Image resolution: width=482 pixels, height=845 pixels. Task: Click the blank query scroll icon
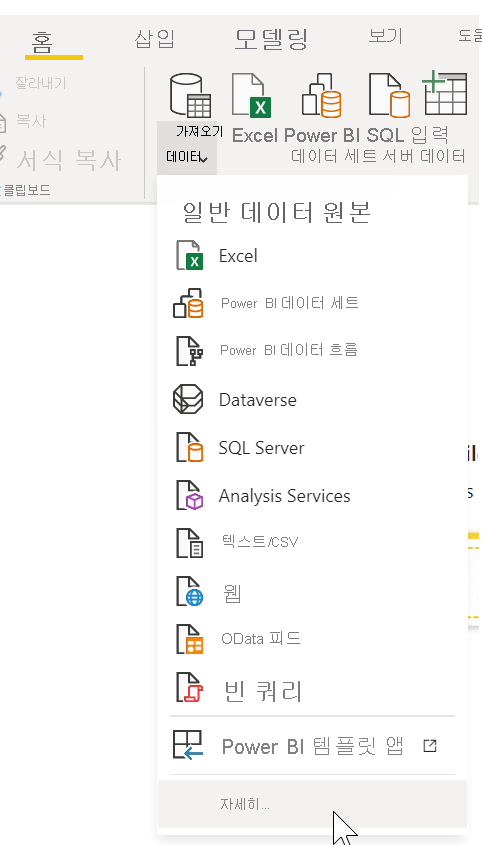(x=189, y=688)
